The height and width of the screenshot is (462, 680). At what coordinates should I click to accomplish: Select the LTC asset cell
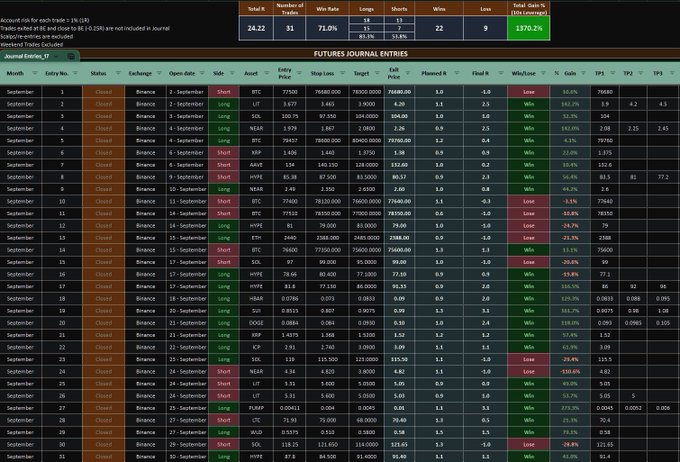click(x=256, y=420)
